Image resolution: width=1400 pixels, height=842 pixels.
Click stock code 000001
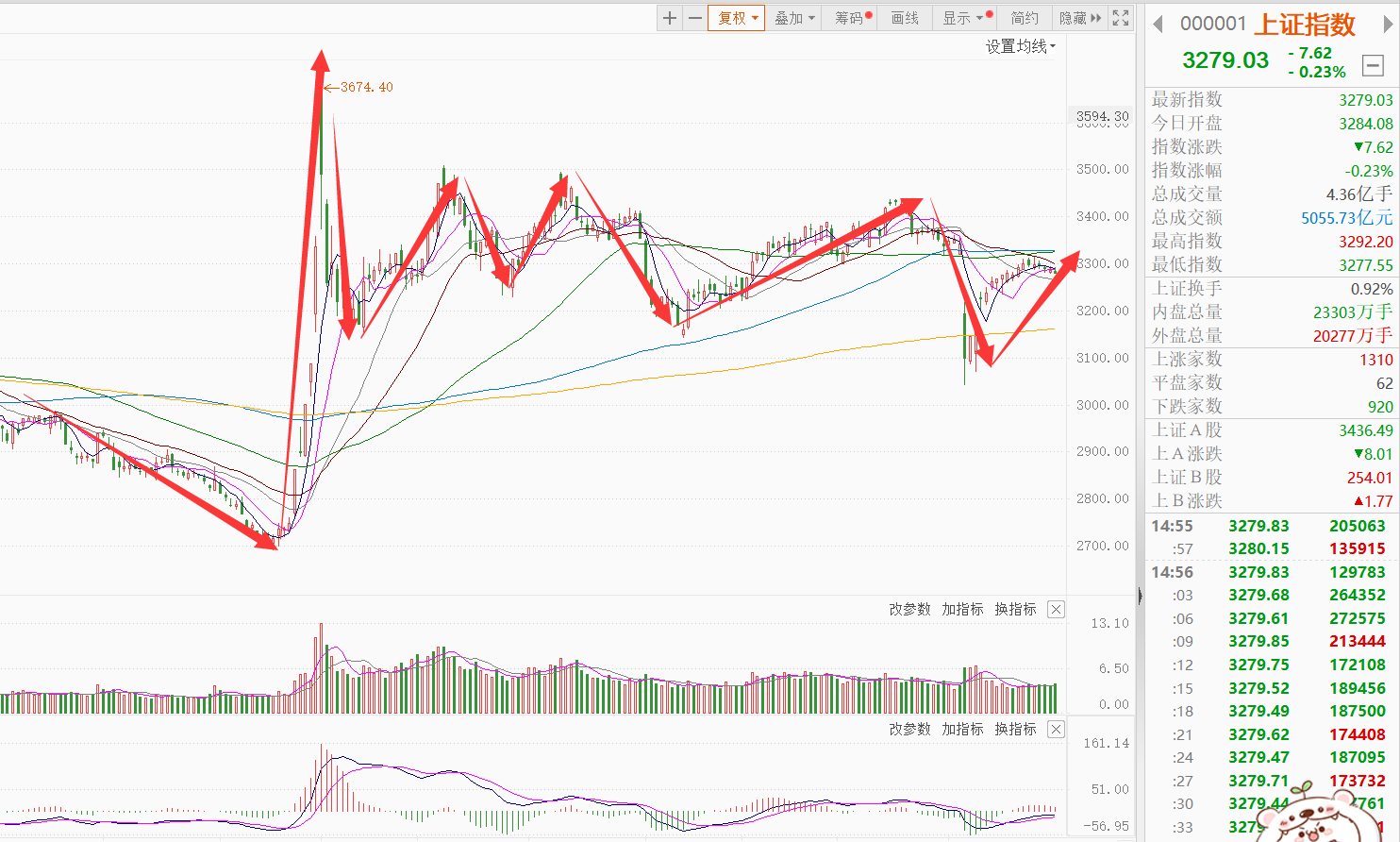click(x=1213, y=24)
